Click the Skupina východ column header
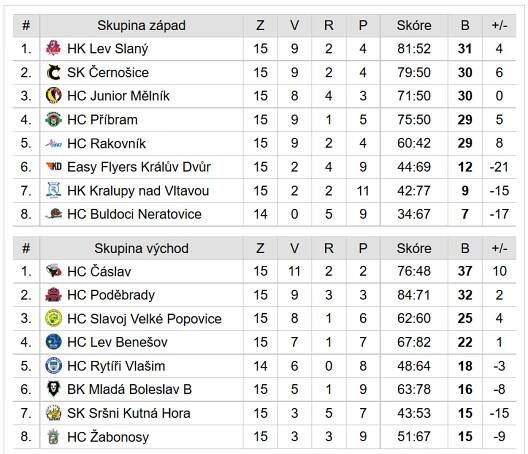Viewport: 528px width, 454px height. click(x=141, y=248)
